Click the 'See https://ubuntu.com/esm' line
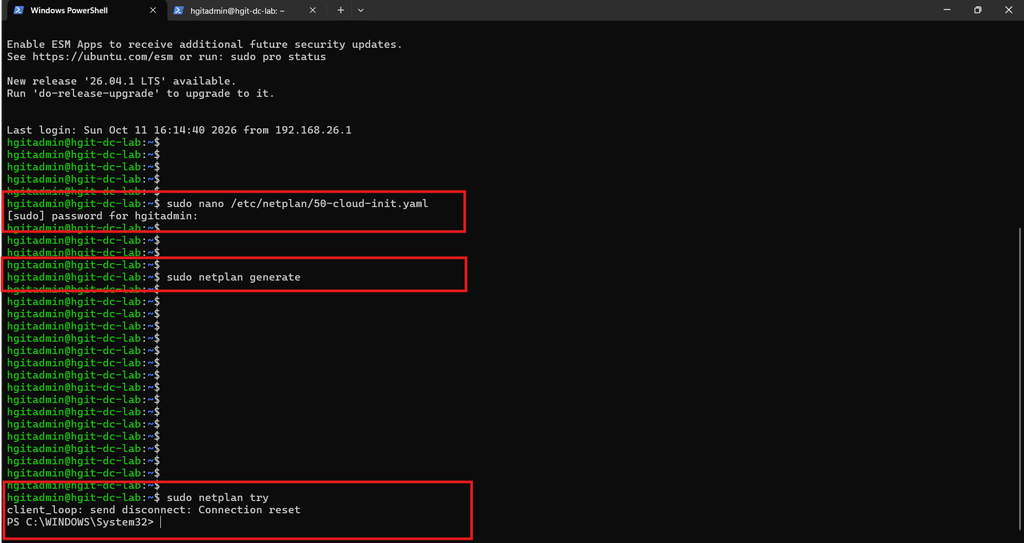 point(166,57)
